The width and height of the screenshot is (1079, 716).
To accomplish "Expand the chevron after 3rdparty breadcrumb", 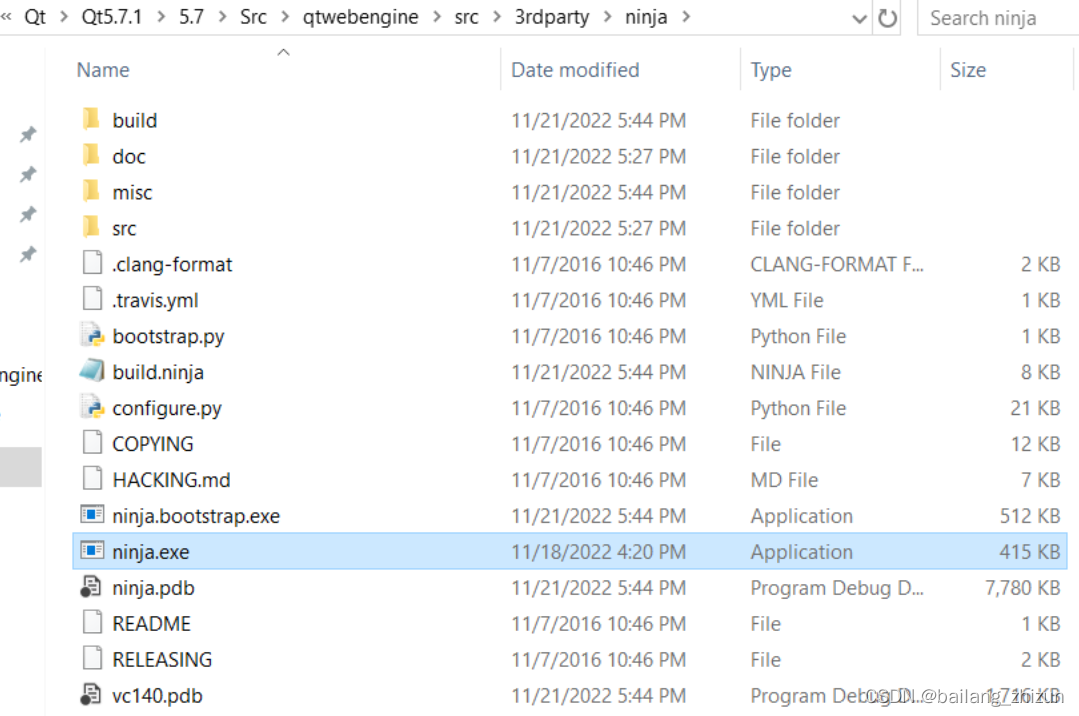I will pyautogui.click(x=608, y=17).
